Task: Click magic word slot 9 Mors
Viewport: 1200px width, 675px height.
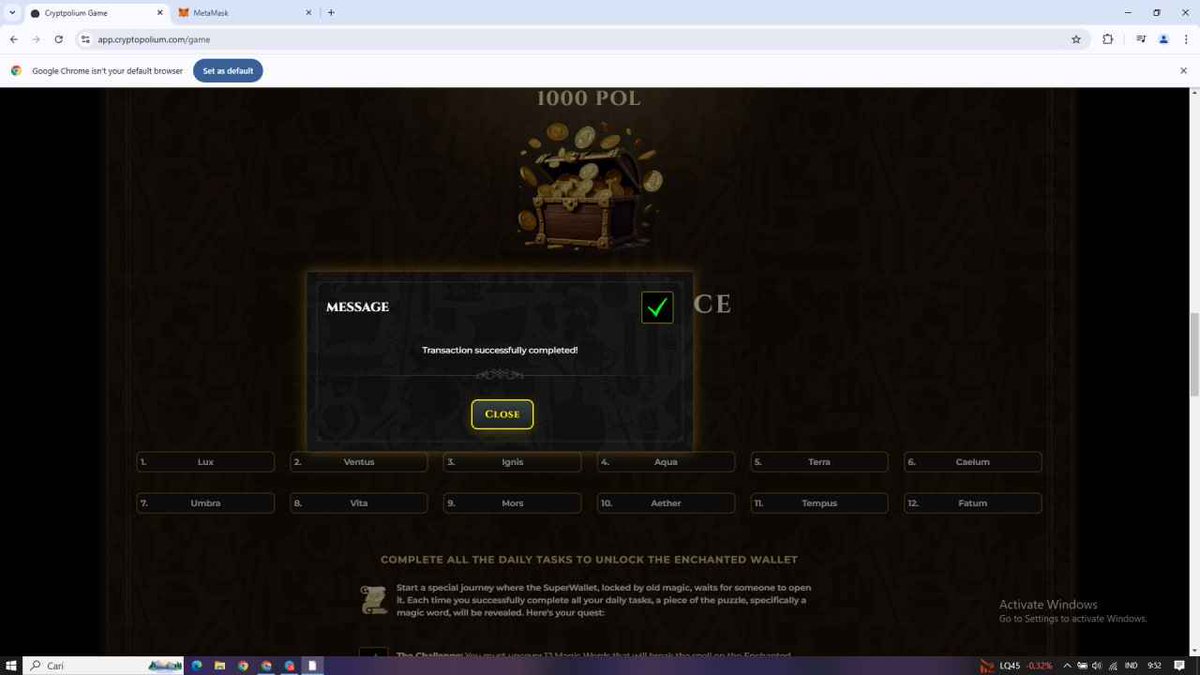Action: pyautogui.click(x=512, y=503)
